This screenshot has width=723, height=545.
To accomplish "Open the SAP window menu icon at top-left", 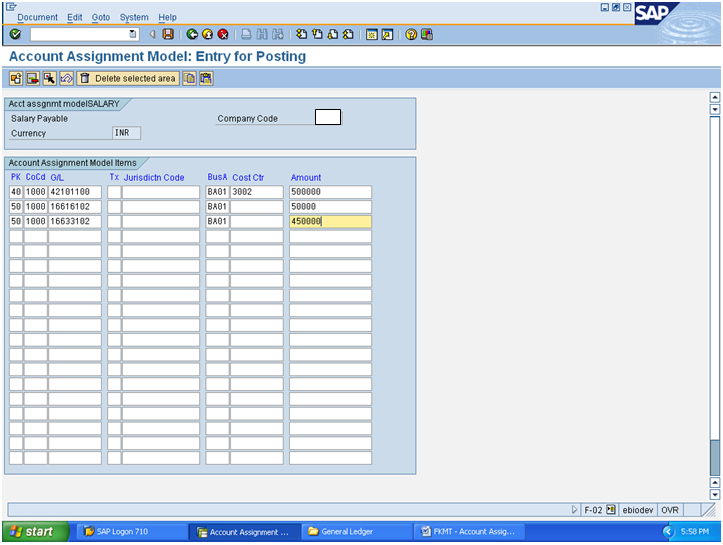I will [11, 6].
